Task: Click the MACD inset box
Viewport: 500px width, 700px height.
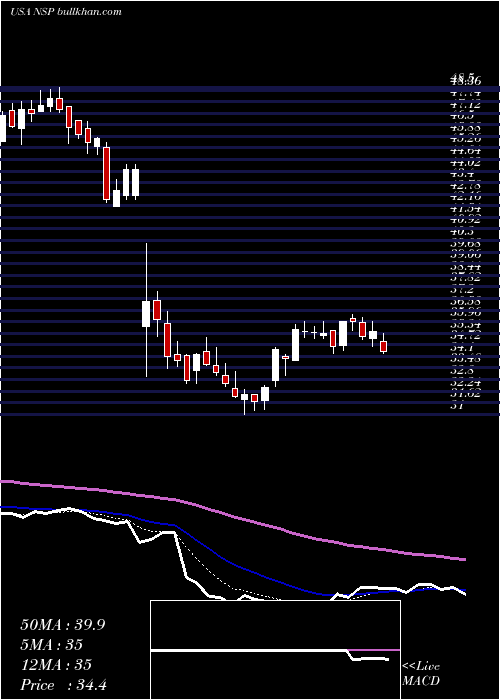Action: pyautogui.click(x=275, y=650)
